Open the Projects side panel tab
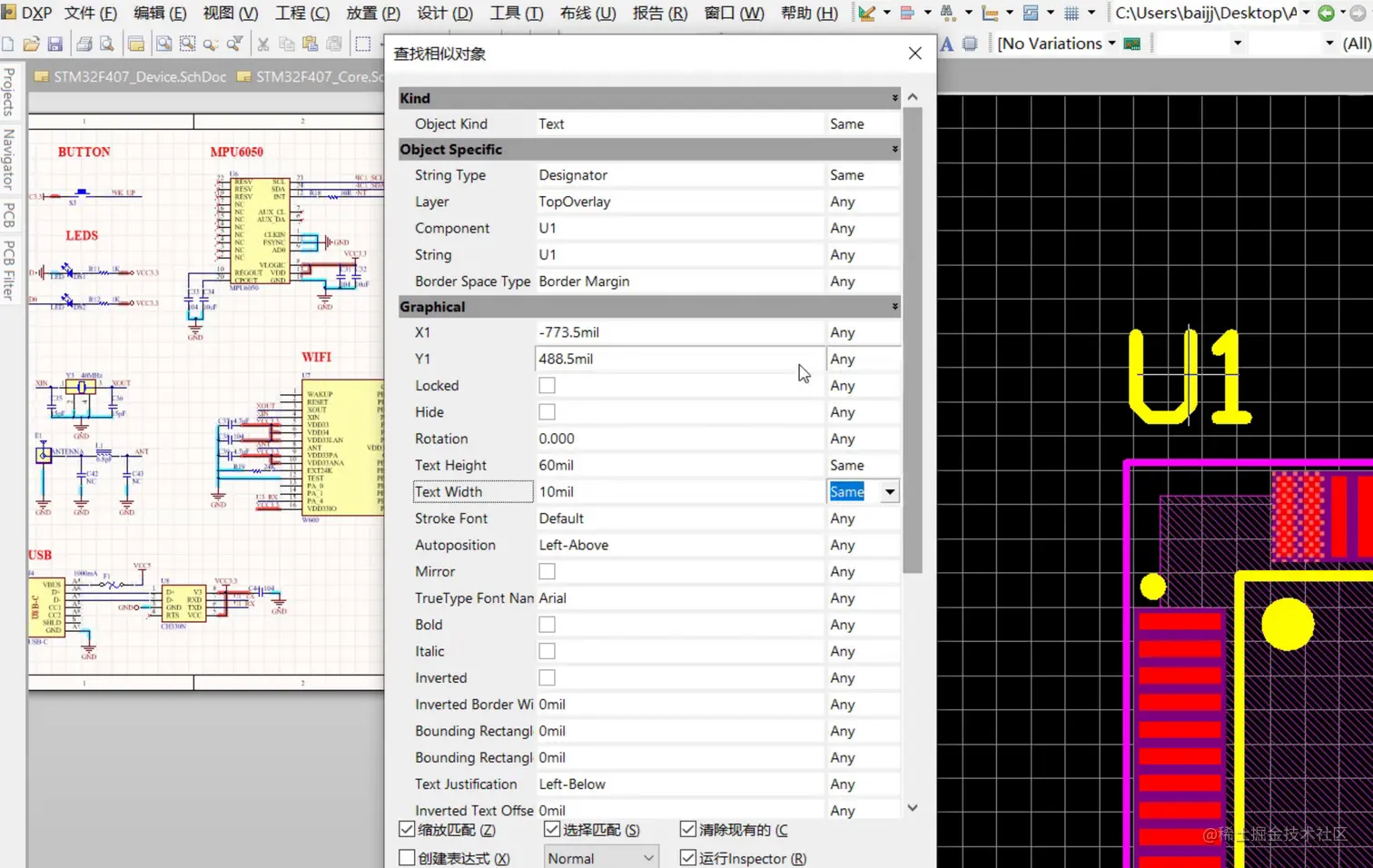 (9, 92)
